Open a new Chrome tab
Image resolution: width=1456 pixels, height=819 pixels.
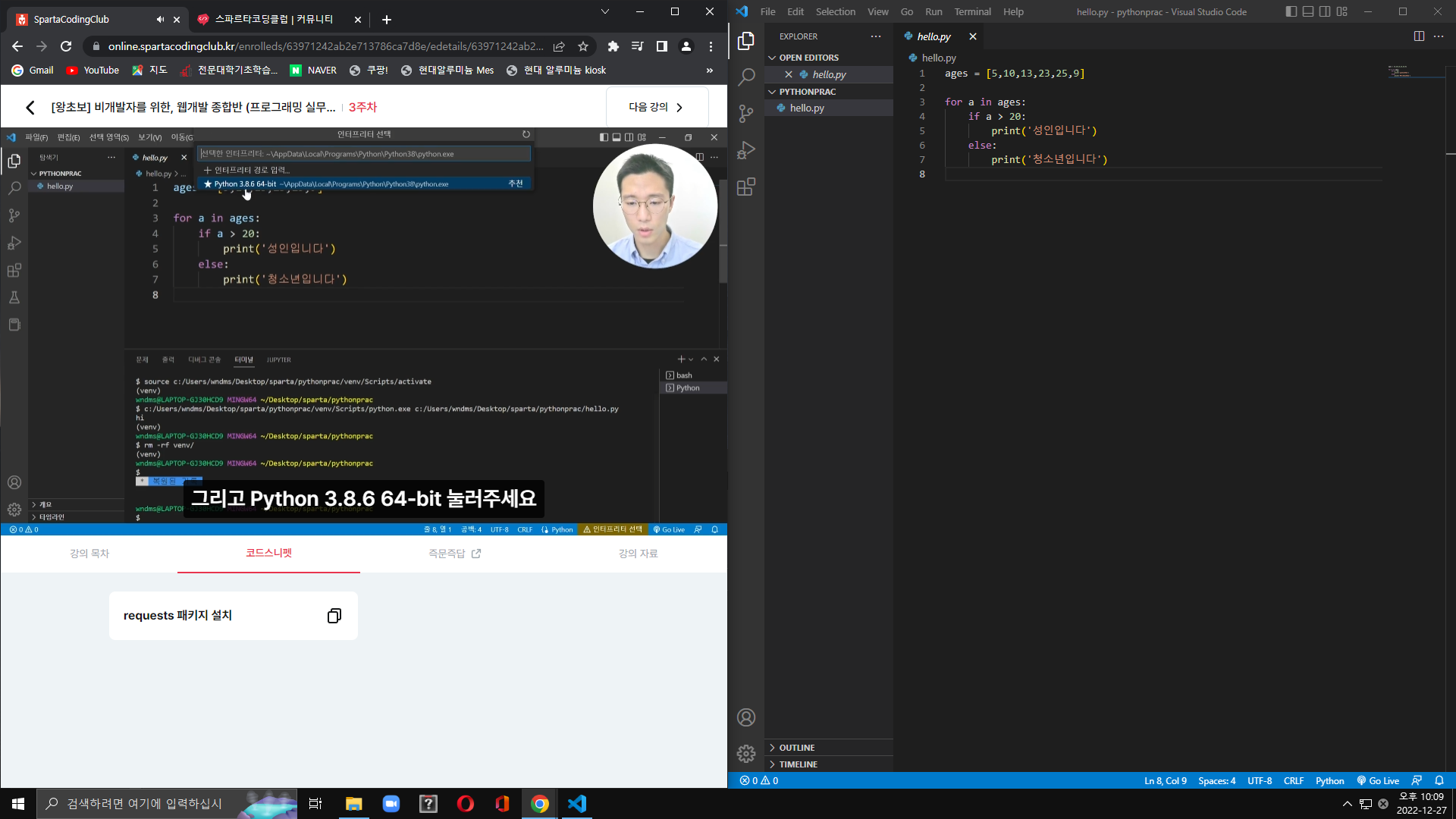(x=387, y=20)
